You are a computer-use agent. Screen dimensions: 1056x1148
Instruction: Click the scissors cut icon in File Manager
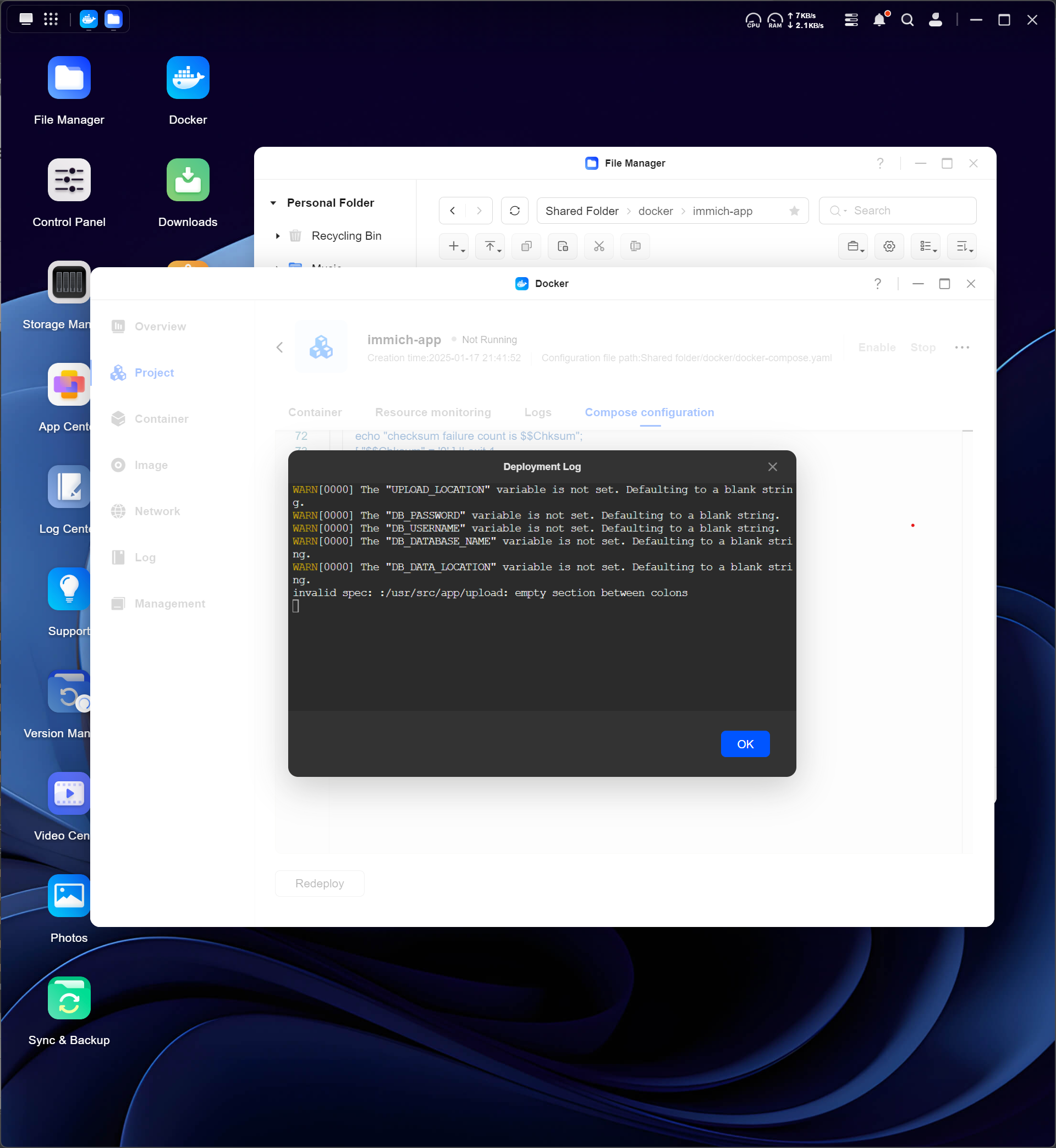tap(598, 246)
